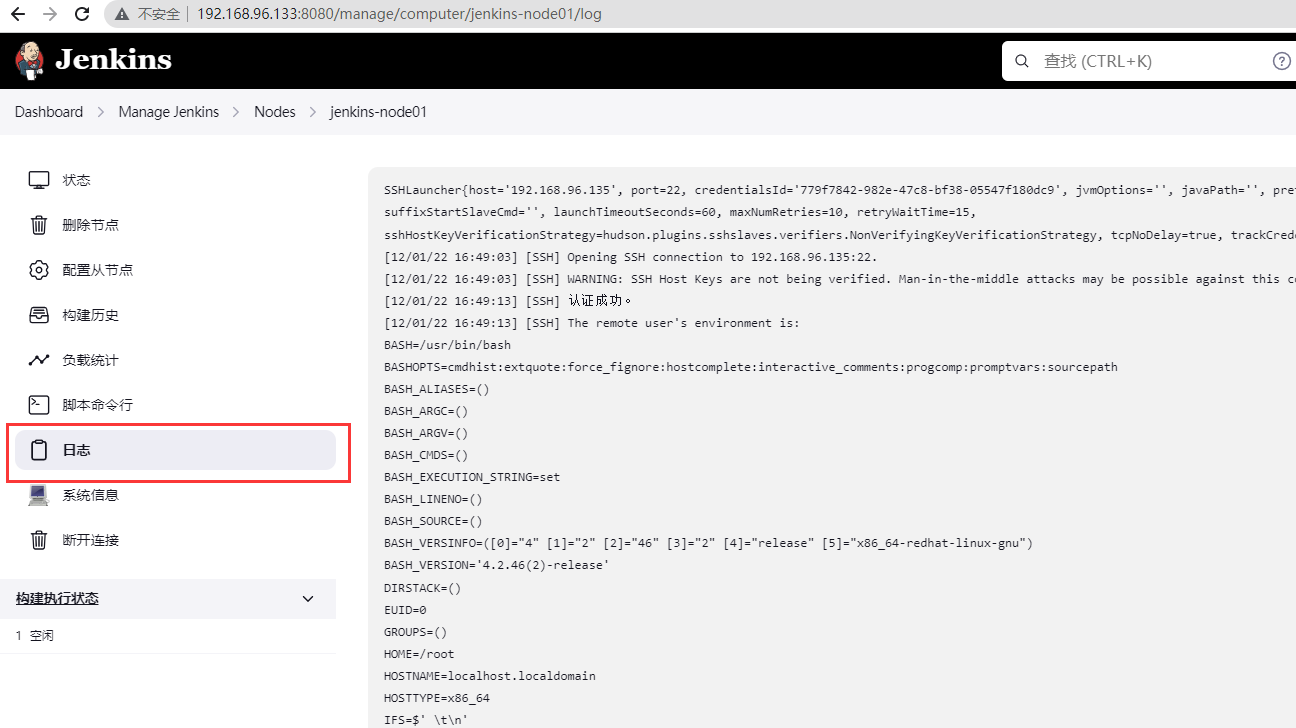
Task: Click log line HOSTNAME=localhost.localdomain
Action: click(489, 675)
